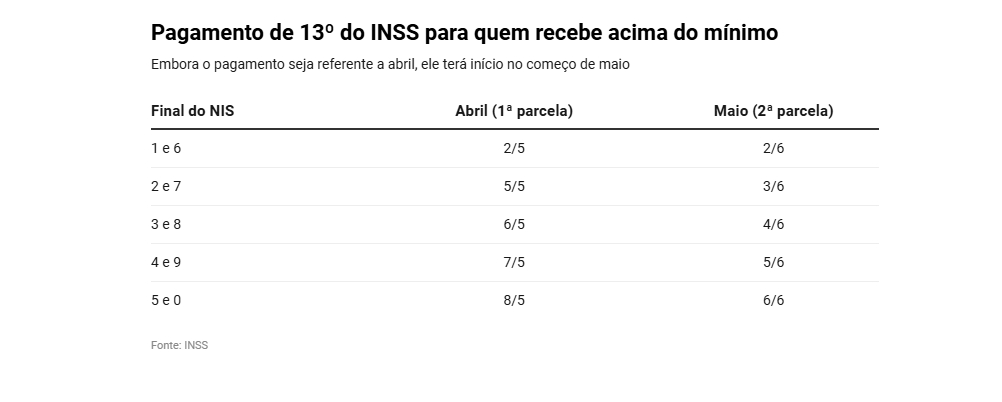The height and width of the screenshot is (402, 1002).
Task: Click the 7/5 date in the Abril column
Action: click(514, 263)
